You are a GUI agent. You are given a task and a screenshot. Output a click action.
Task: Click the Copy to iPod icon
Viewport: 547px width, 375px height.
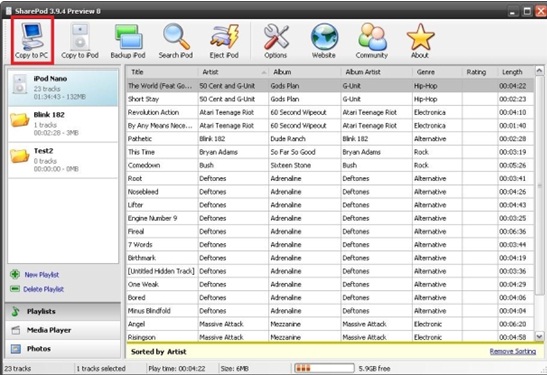[80, 41]
